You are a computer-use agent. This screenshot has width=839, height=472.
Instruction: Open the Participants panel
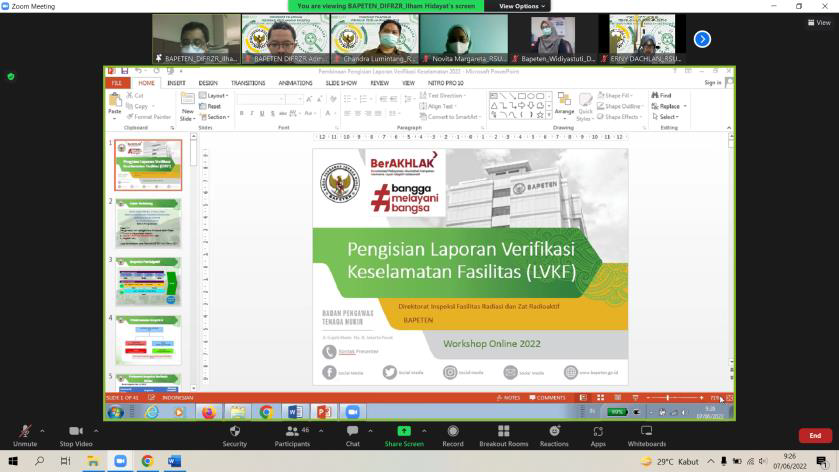(292, 432)
